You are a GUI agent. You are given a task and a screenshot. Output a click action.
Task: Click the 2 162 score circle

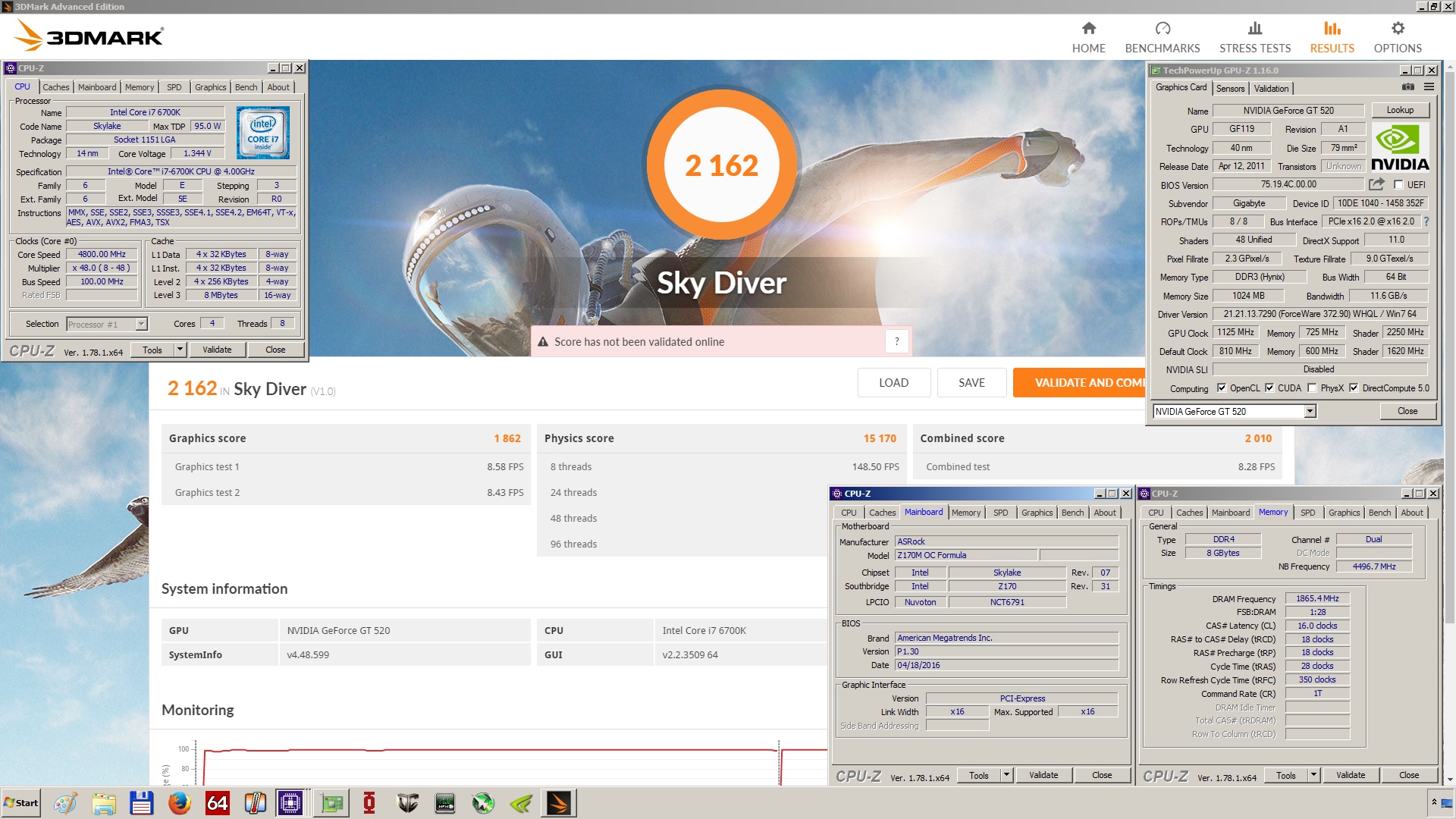coord(721,165)
